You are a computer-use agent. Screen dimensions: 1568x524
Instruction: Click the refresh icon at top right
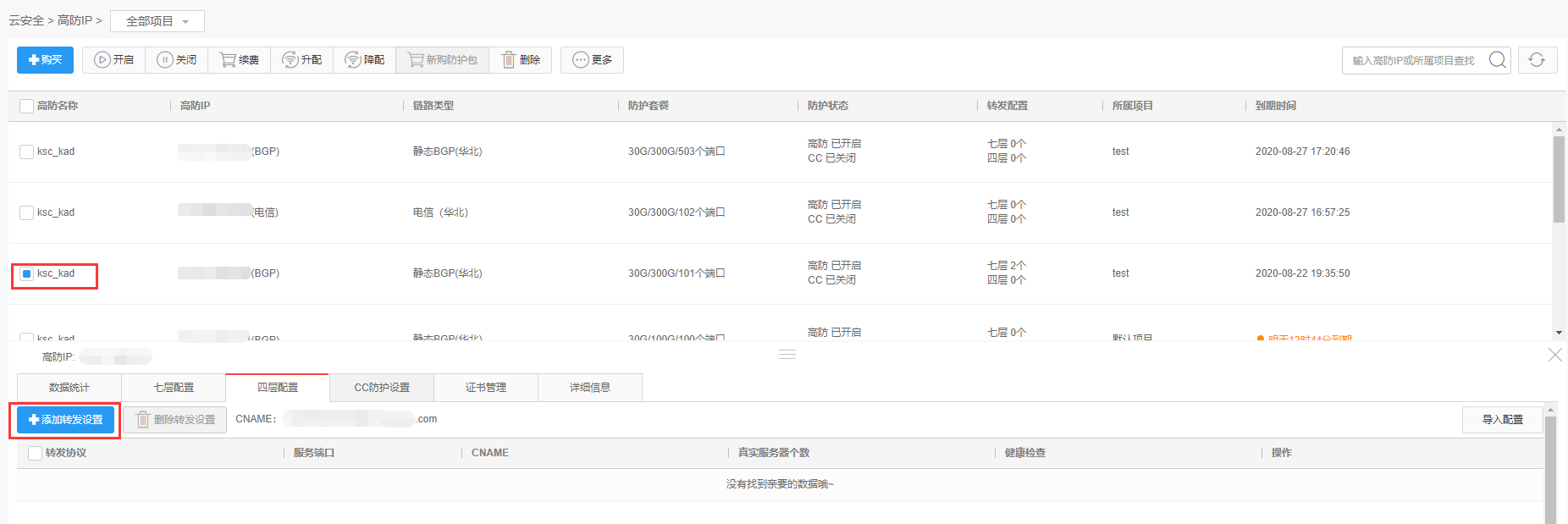tap(1537, 60)
